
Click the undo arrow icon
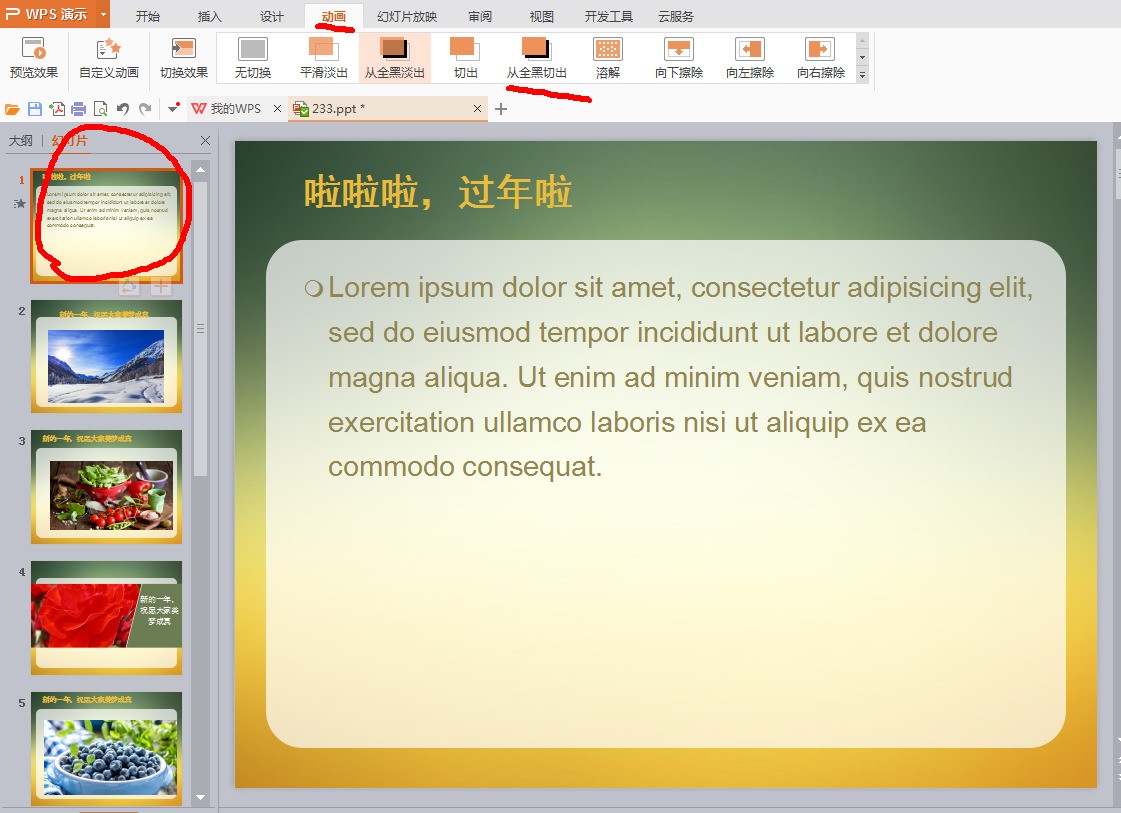point(122,109)
